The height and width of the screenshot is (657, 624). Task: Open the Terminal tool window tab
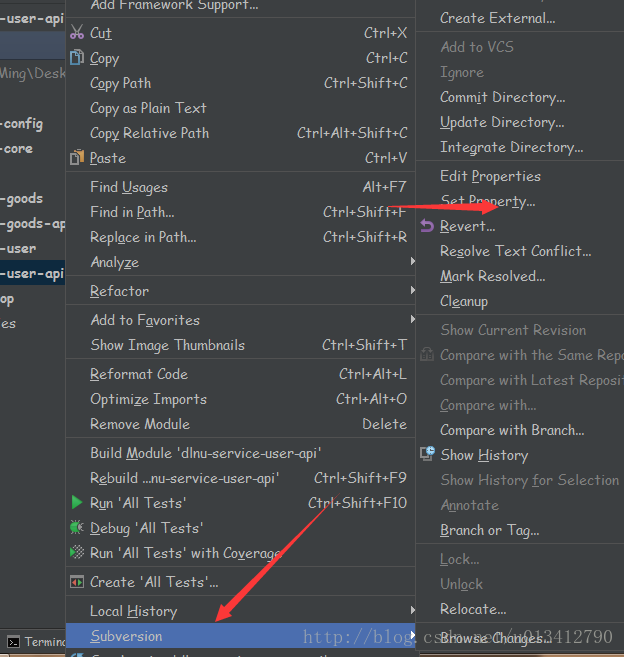point(36,641)
